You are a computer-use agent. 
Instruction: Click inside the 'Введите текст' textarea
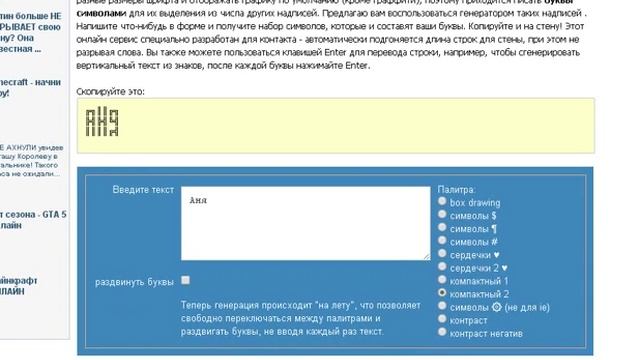click(306, 223)
